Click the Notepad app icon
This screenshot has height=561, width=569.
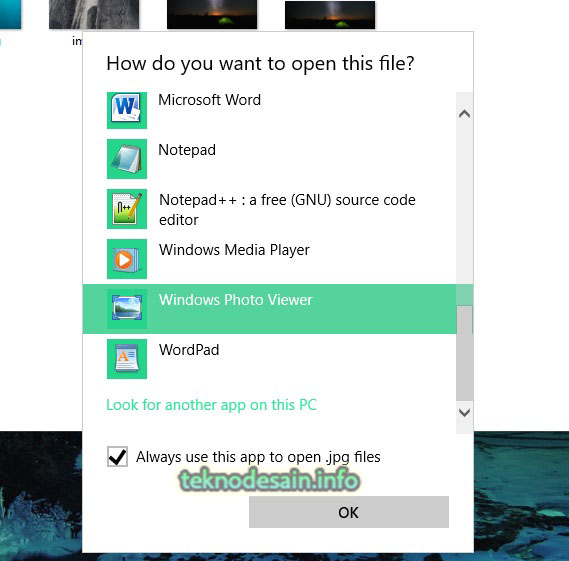[127, 159]
